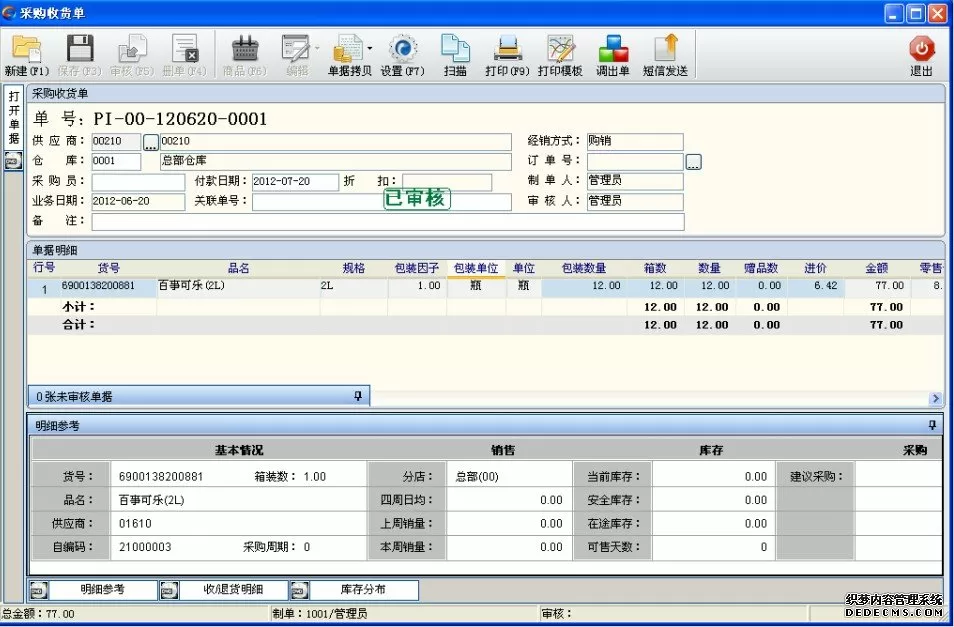This screenshot has width=954, height=627.
Task: Click right arrow of the horizontal scrollbar
Action: pyautogui.click(x=936, y=398)
